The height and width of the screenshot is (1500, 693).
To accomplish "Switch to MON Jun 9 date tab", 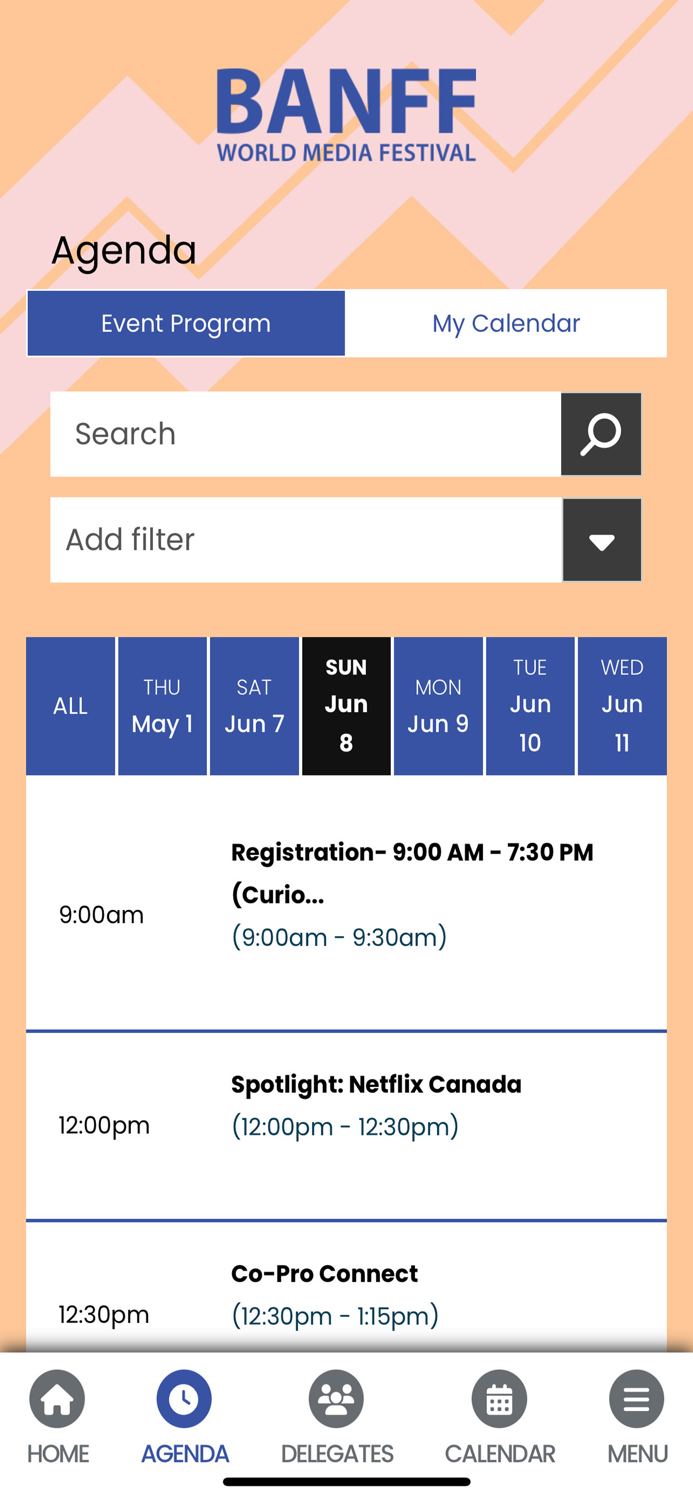I will click(438, 706).
